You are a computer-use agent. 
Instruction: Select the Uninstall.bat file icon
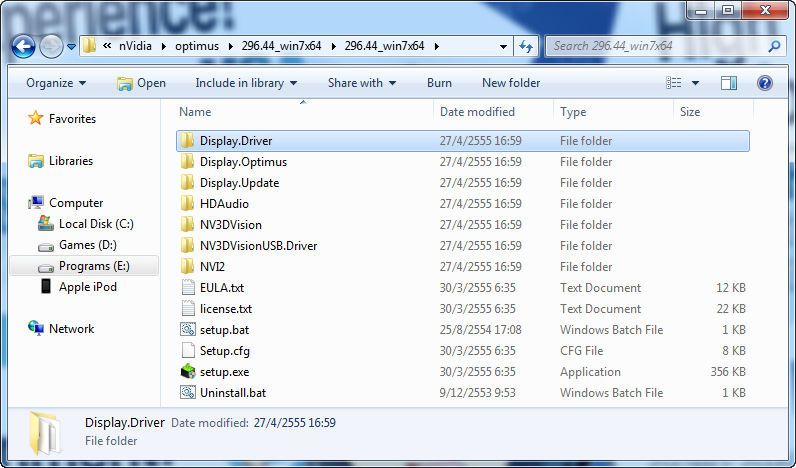pos(187,393)
